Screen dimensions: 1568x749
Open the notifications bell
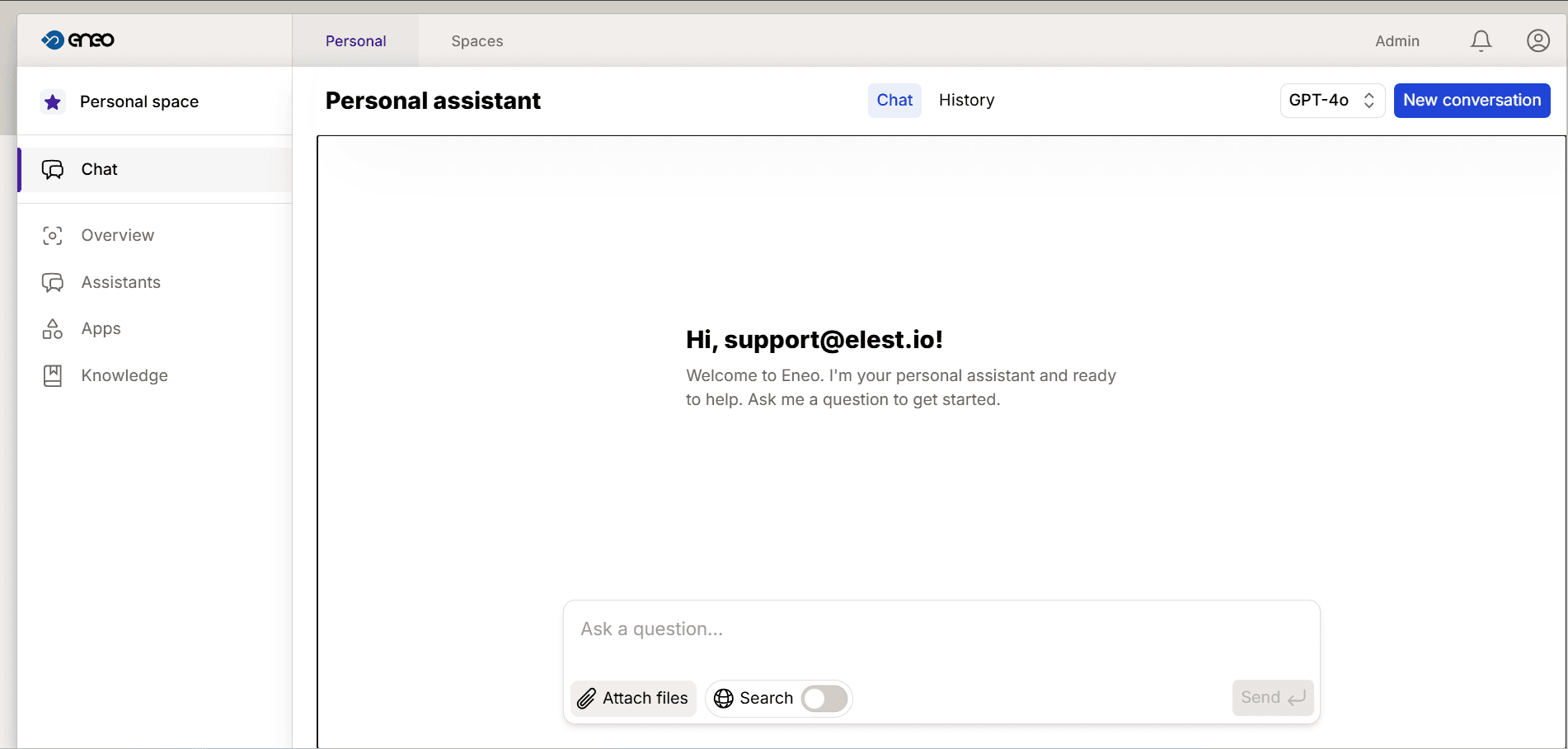pos(1481,40)
